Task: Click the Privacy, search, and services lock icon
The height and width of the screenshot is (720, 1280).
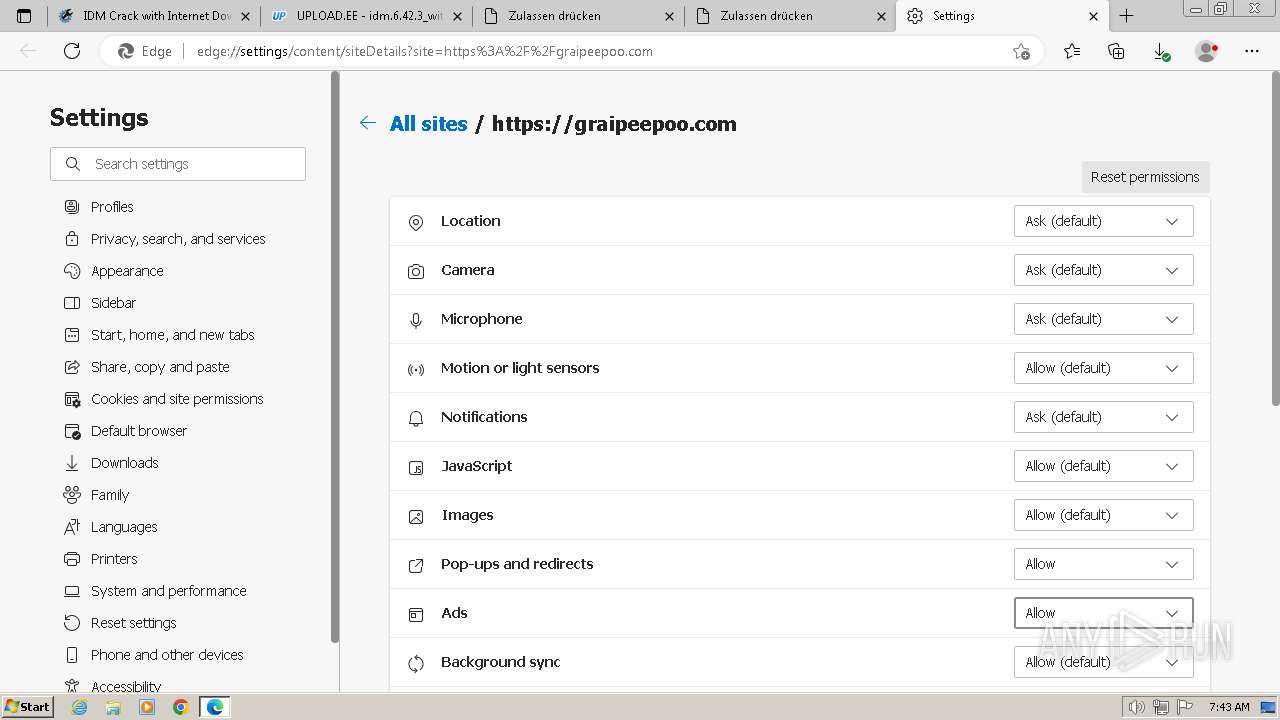Action: point(72,239)
